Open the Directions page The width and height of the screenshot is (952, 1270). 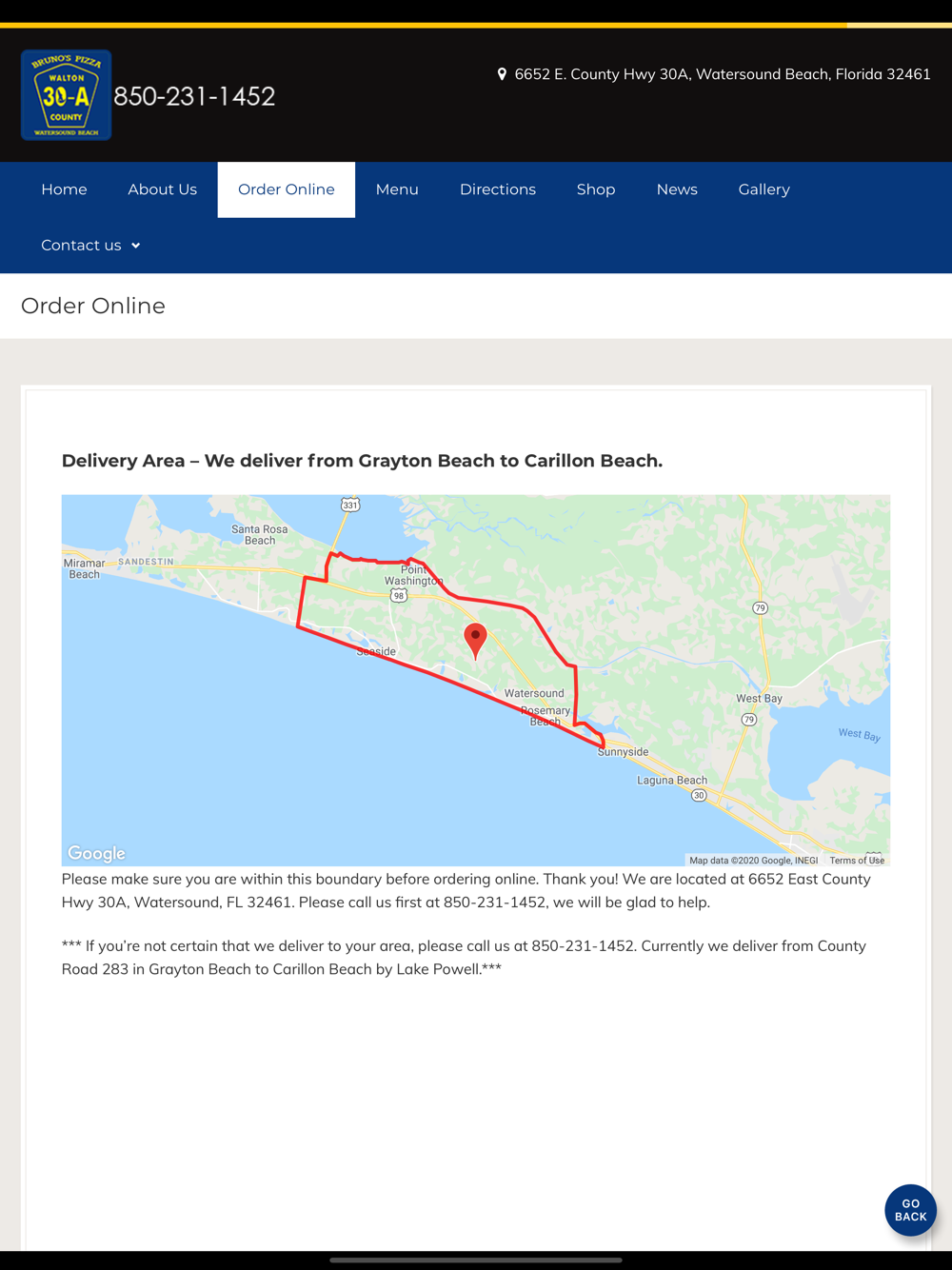pos(498,189)
